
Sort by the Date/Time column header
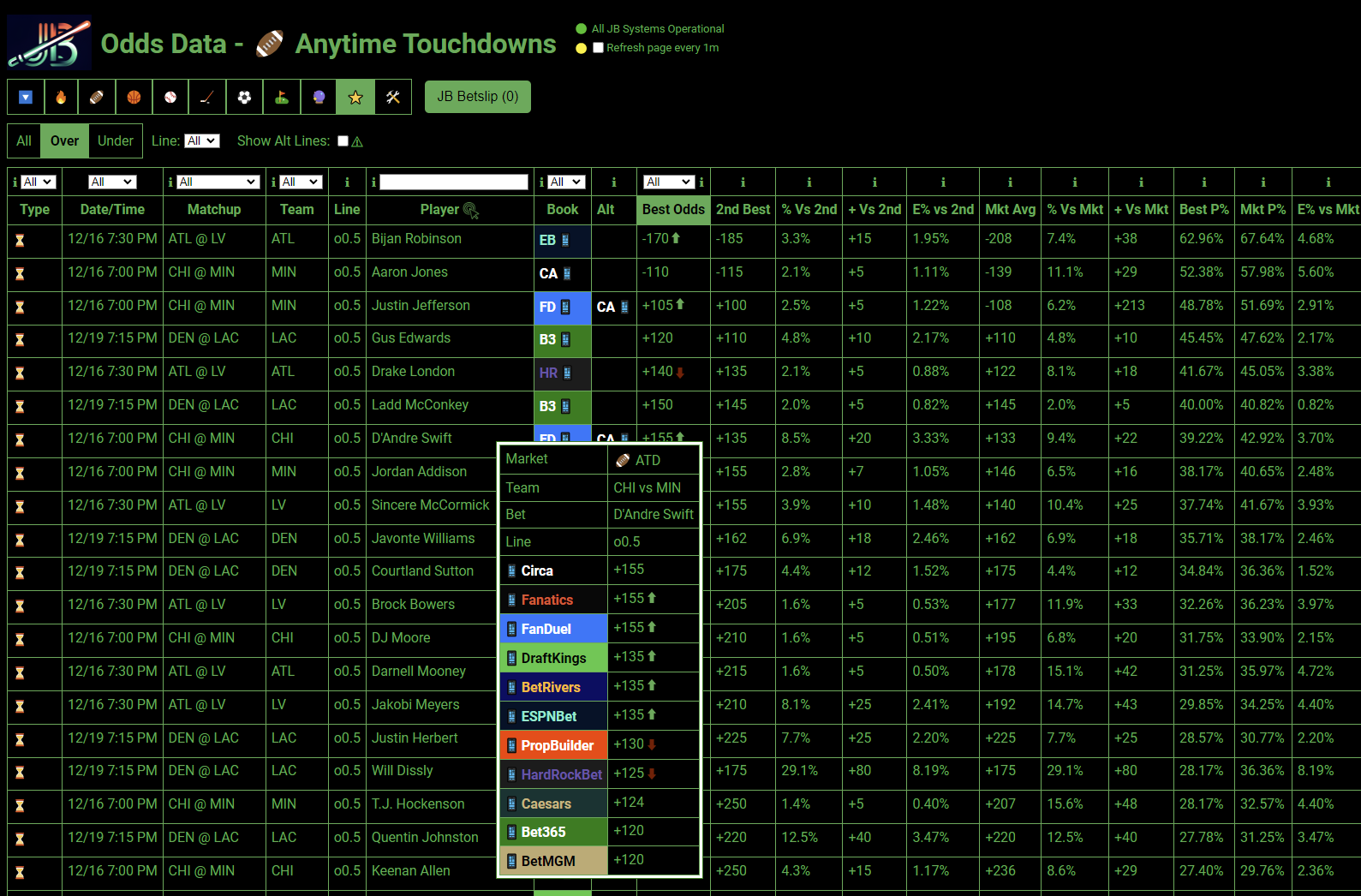coord(112,210)
